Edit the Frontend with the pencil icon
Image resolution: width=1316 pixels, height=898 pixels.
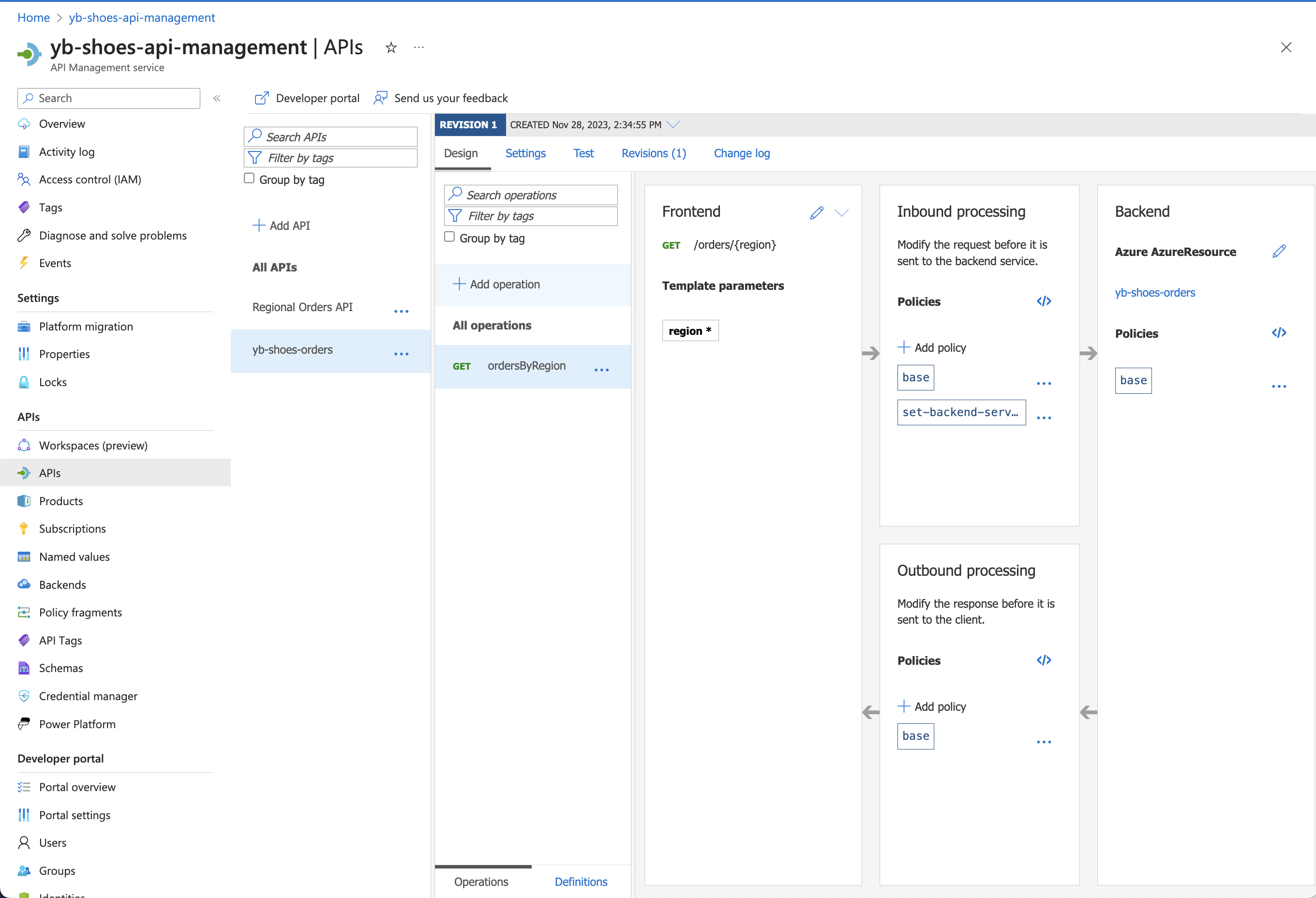pyautogui.click(x=817, y=212)
